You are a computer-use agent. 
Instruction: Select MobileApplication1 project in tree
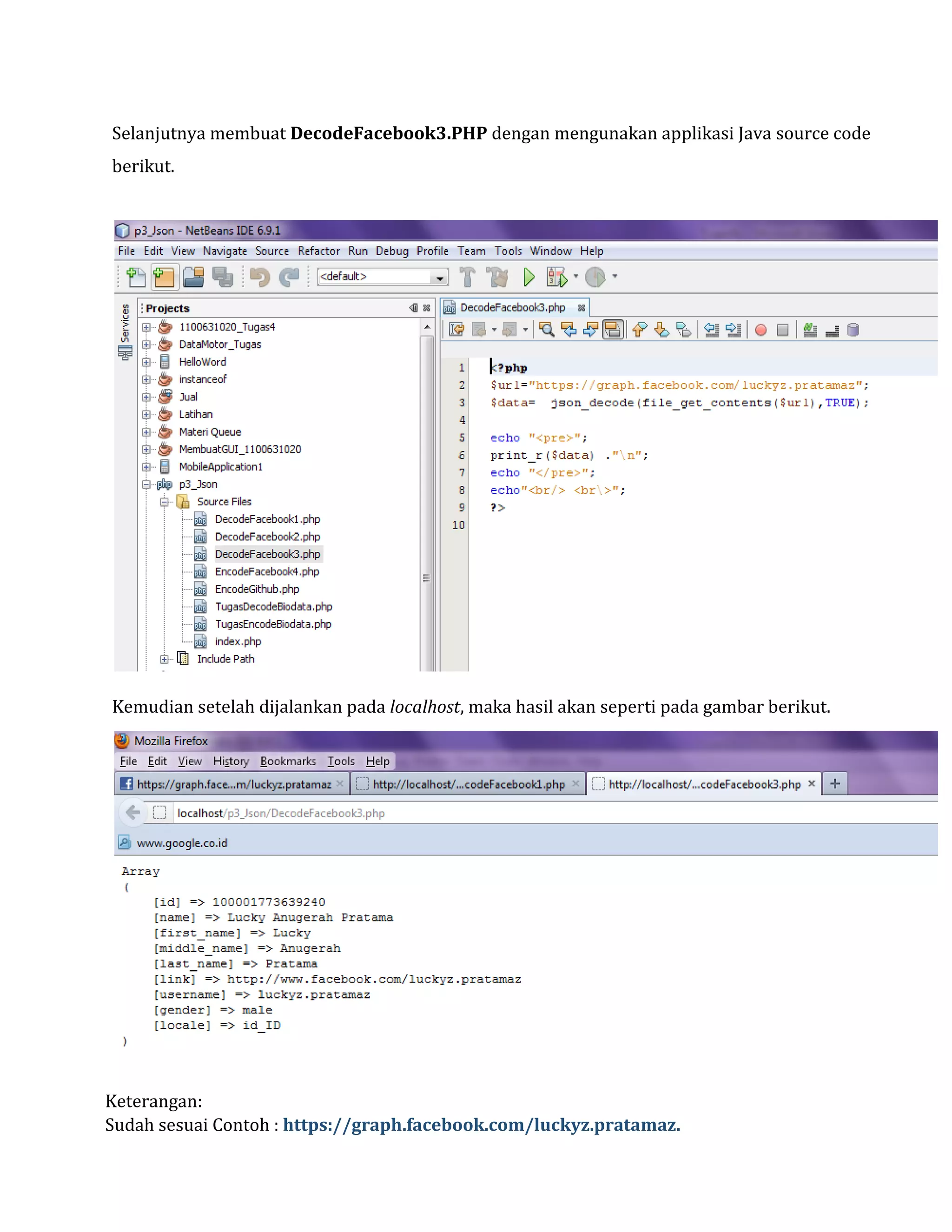pos(220,467)
